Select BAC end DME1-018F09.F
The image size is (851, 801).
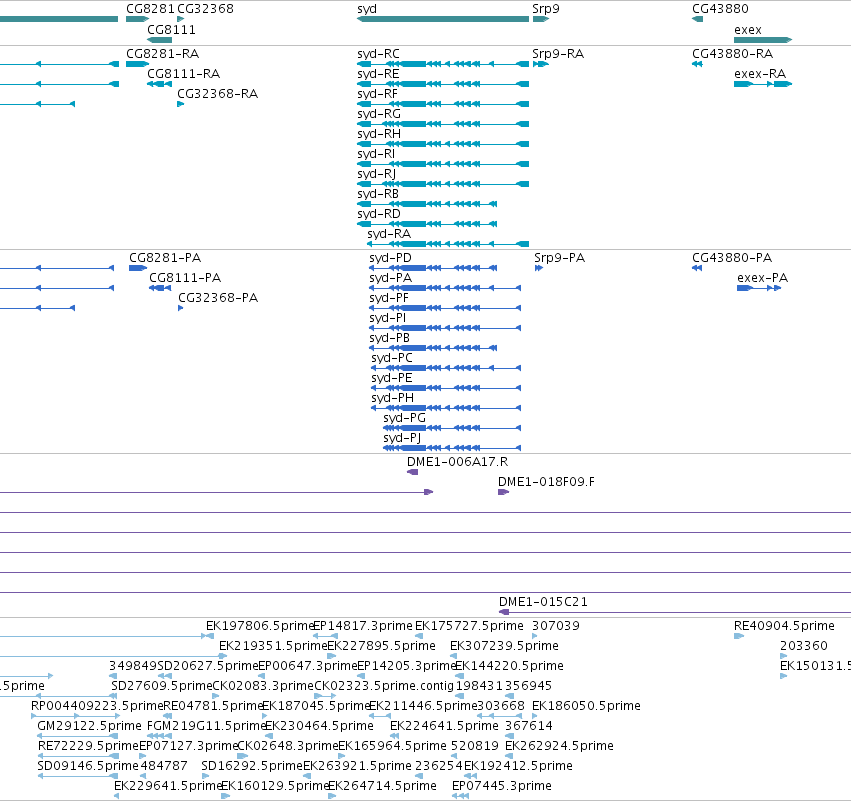pos(546,482)
